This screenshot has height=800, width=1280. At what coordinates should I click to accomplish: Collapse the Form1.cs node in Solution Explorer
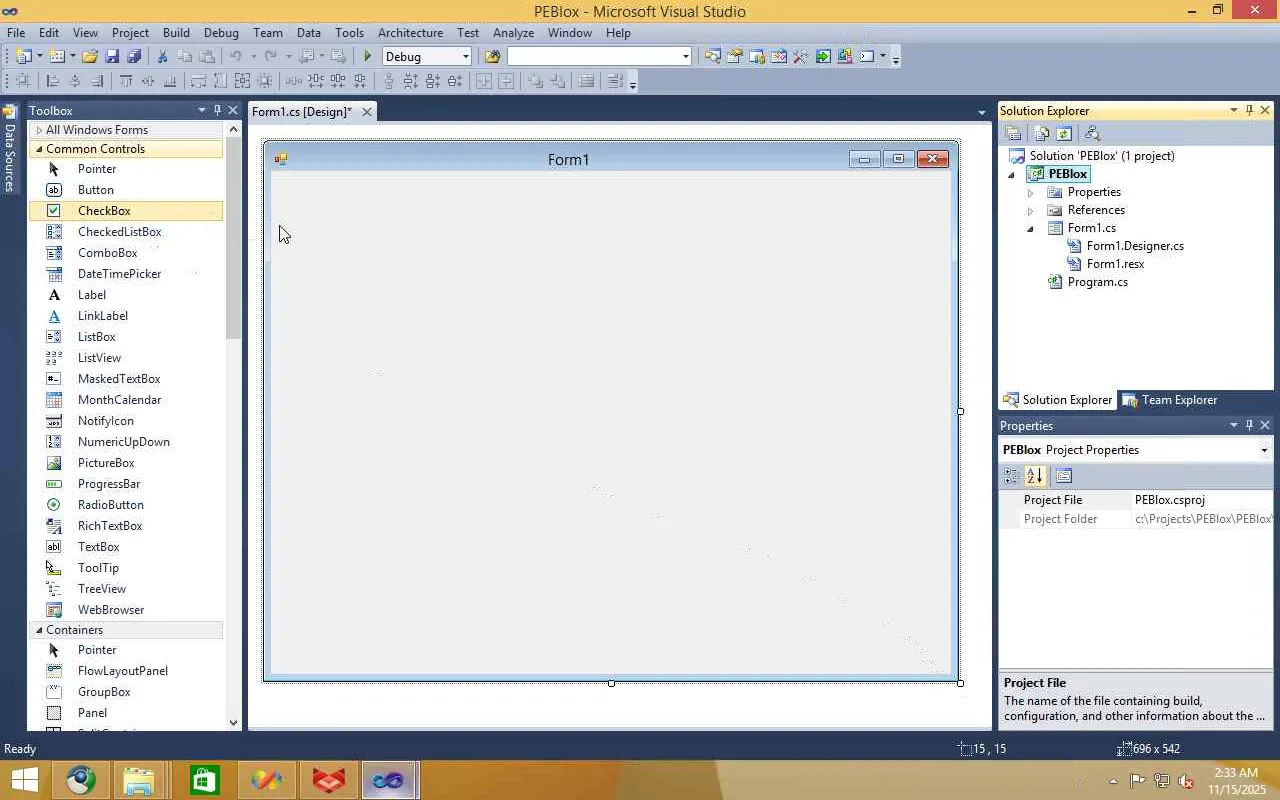[x=1031, y=228]
